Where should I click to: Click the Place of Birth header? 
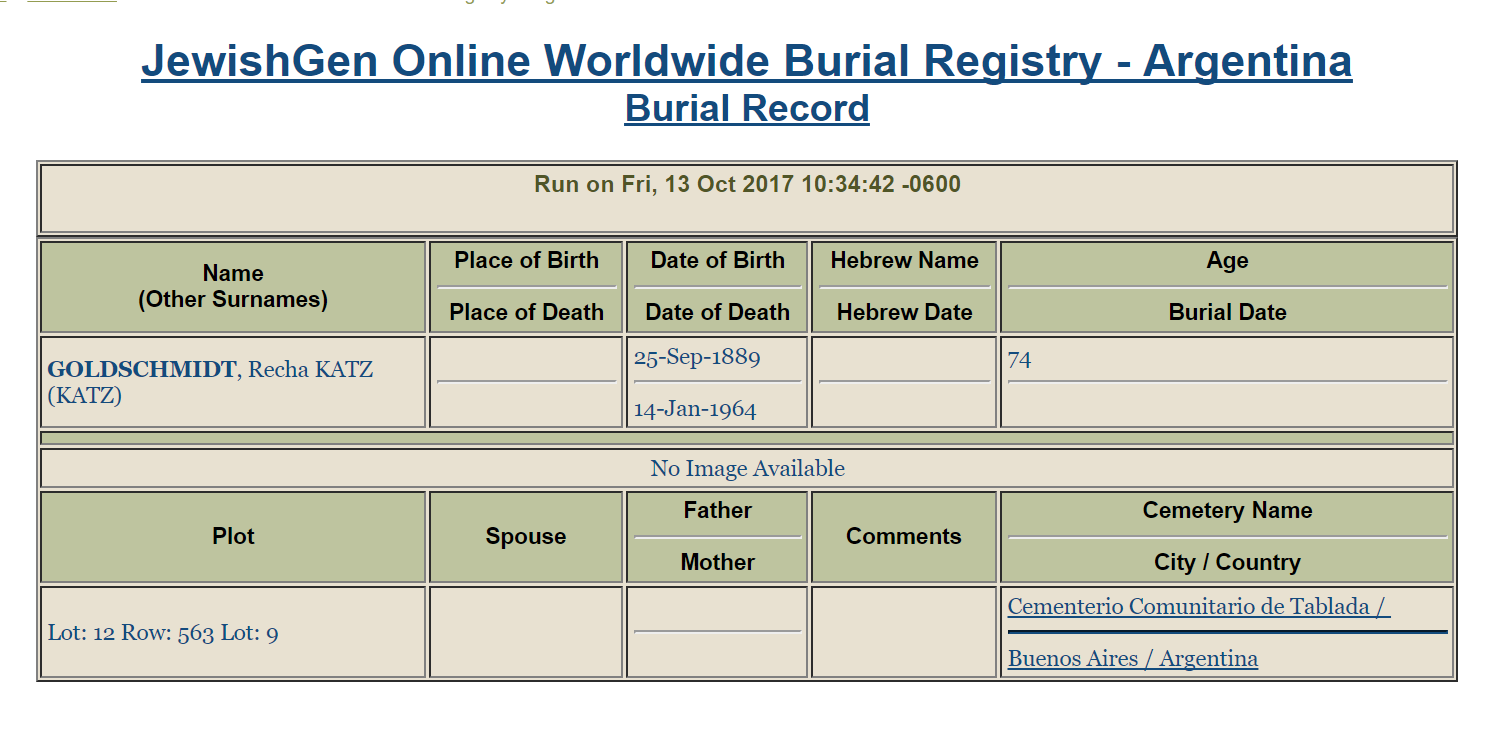pos(526,261)
